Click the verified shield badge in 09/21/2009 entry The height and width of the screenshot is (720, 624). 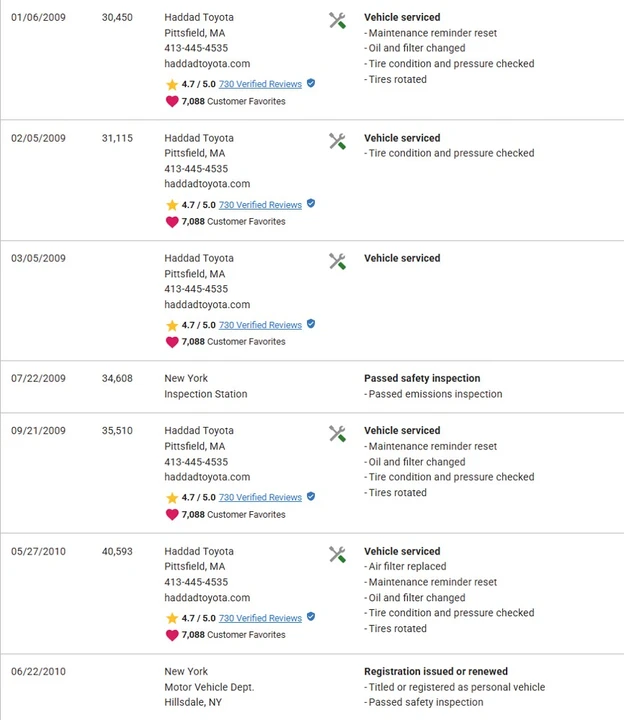tap(311, 496)
